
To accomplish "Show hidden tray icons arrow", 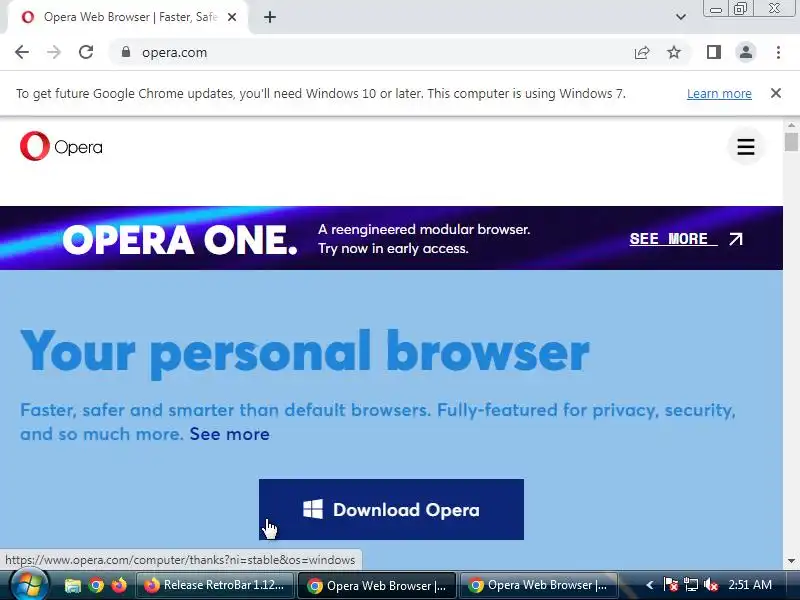I will pos(649,585).
